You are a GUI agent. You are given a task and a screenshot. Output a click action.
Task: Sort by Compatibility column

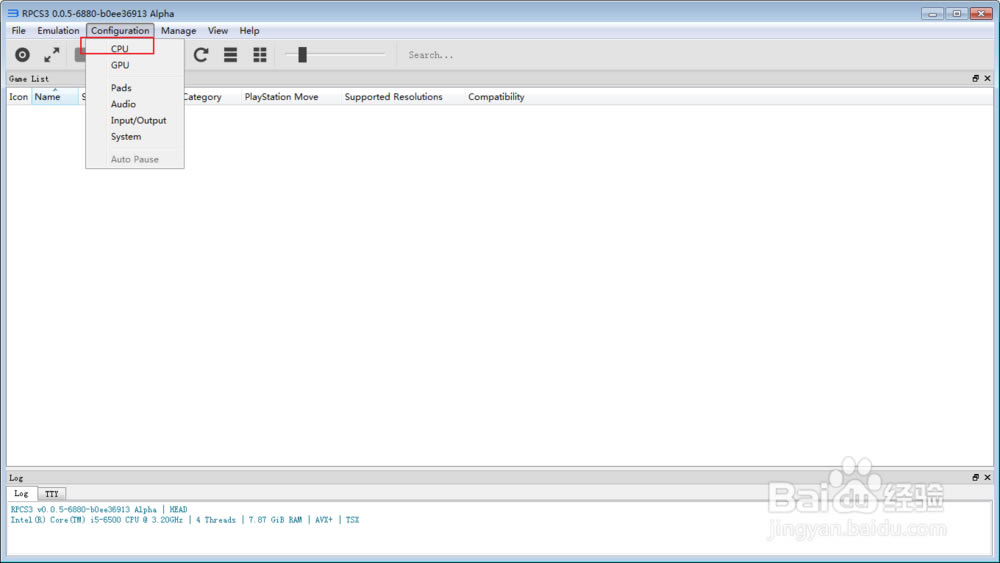click(496, 97)
